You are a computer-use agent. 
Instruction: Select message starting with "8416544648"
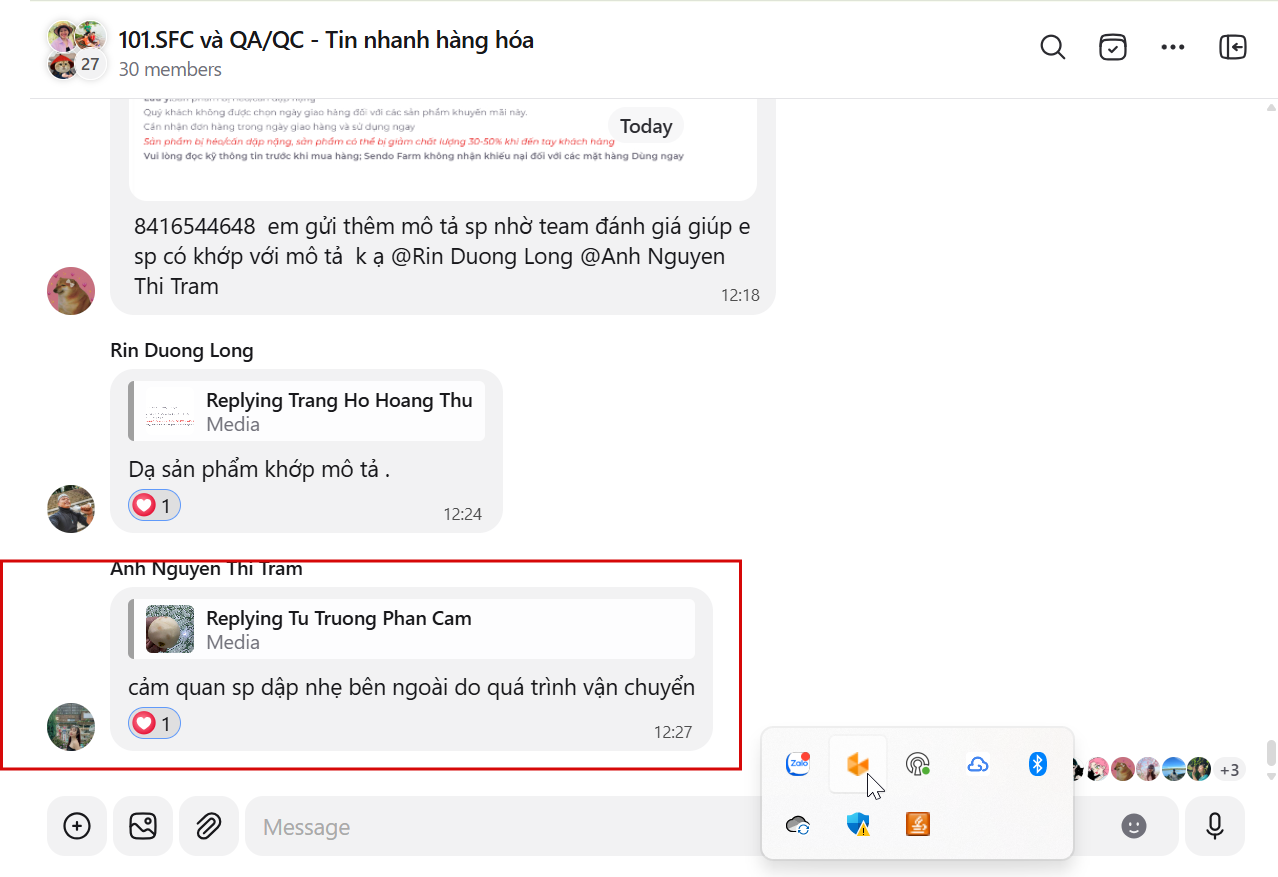point(442,256)
